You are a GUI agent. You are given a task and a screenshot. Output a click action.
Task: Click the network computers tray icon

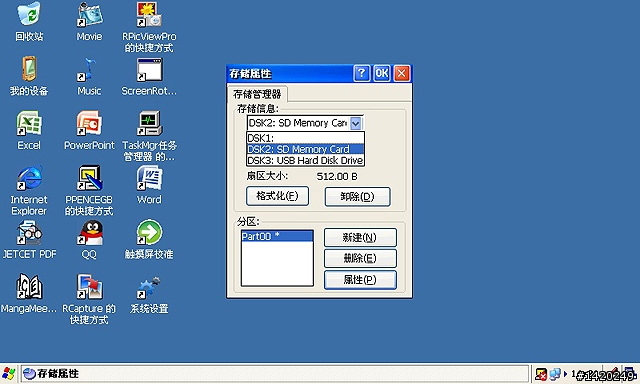(555, 374)
